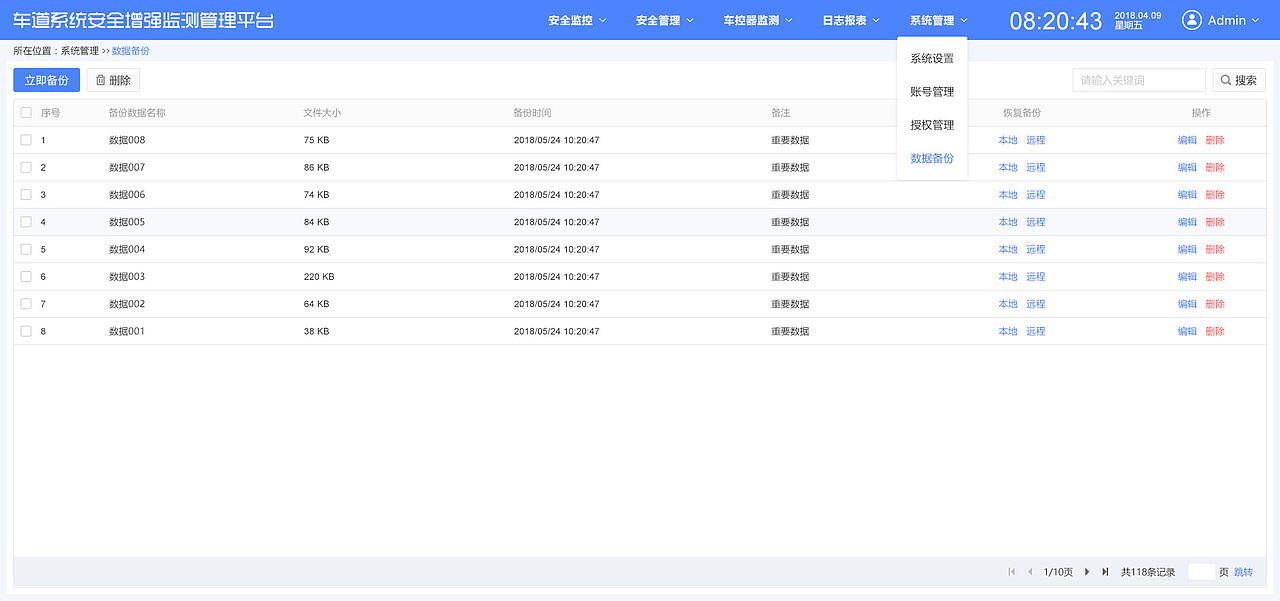Go to previous page arrow

coord(1030,572)
